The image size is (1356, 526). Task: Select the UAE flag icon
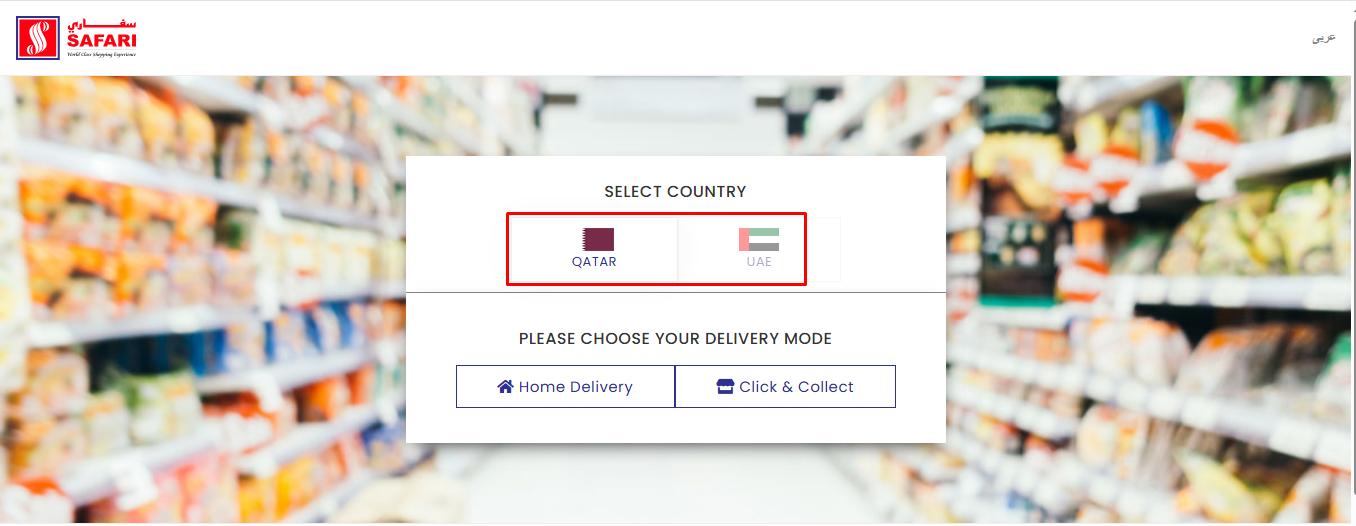point(759,239)
